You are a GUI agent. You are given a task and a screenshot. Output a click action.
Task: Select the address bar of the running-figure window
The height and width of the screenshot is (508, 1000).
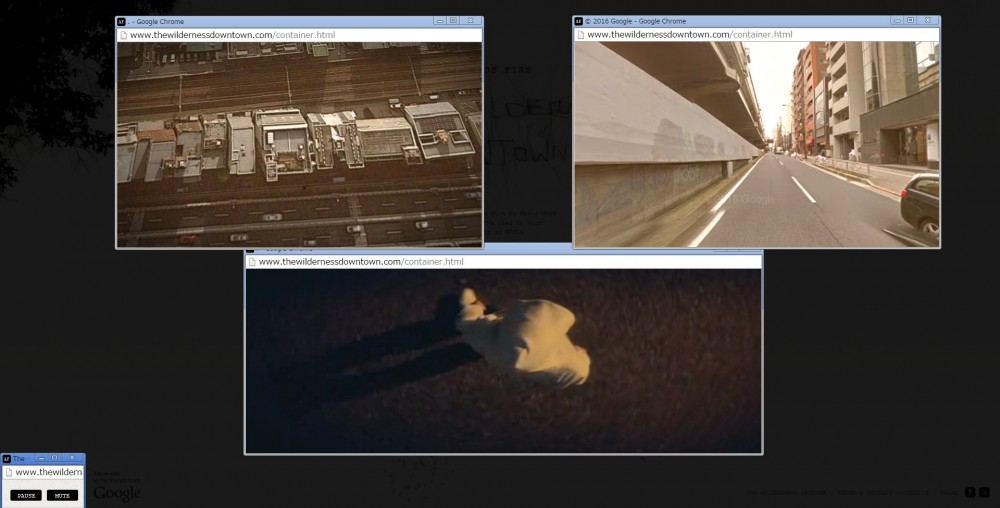[504, 262]
